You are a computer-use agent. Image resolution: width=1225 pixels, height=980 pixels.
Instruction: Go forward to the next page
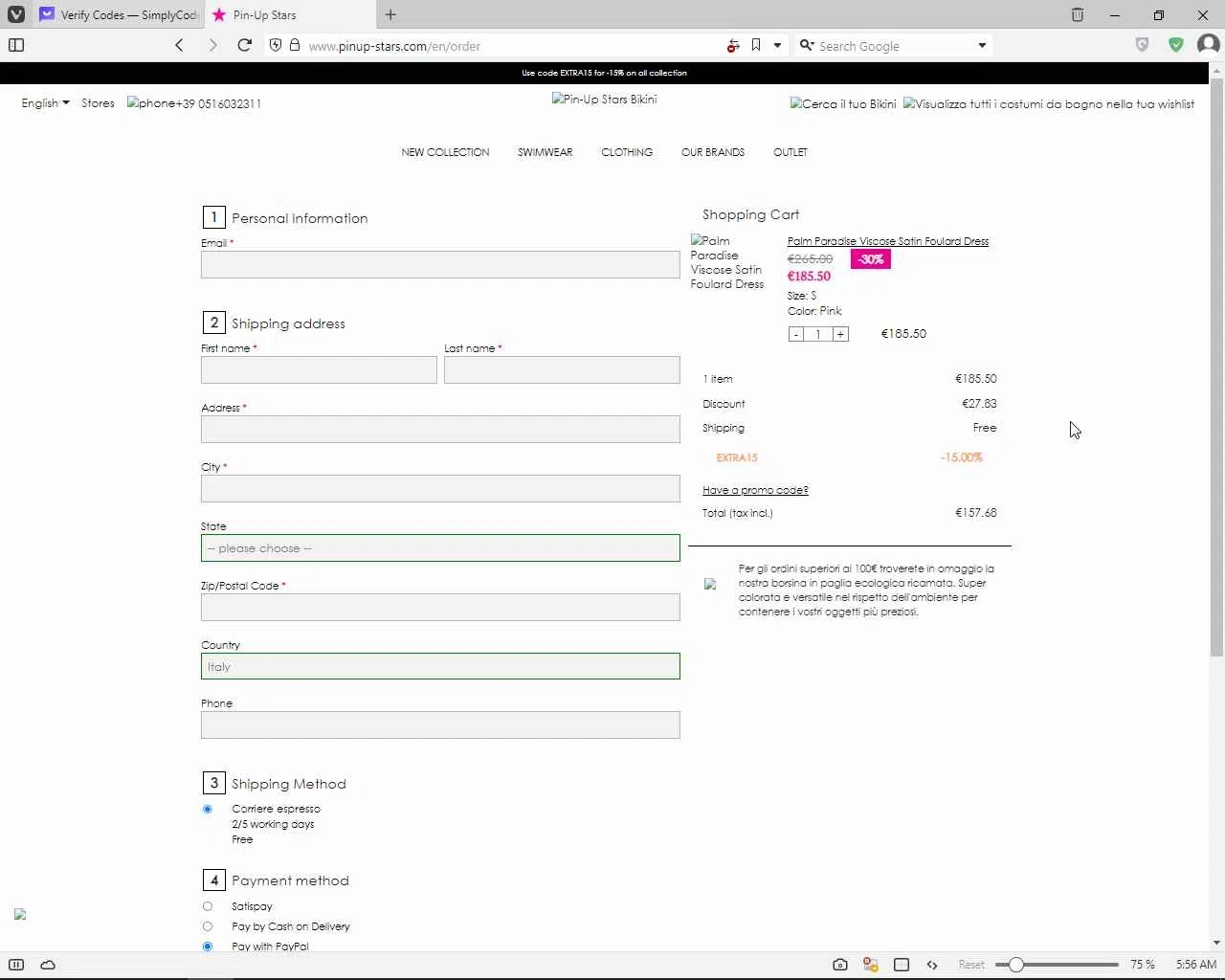[x=212, y=45]
